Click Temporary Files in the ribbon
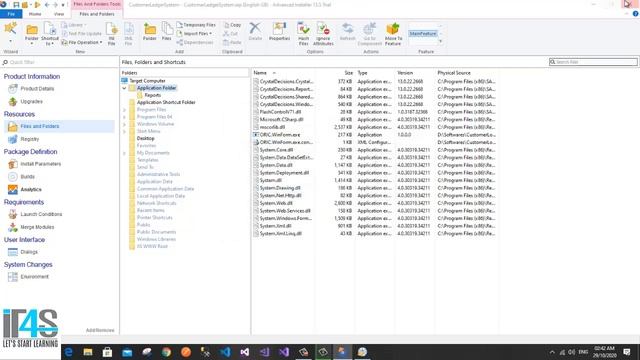 (x=196, y=25)
